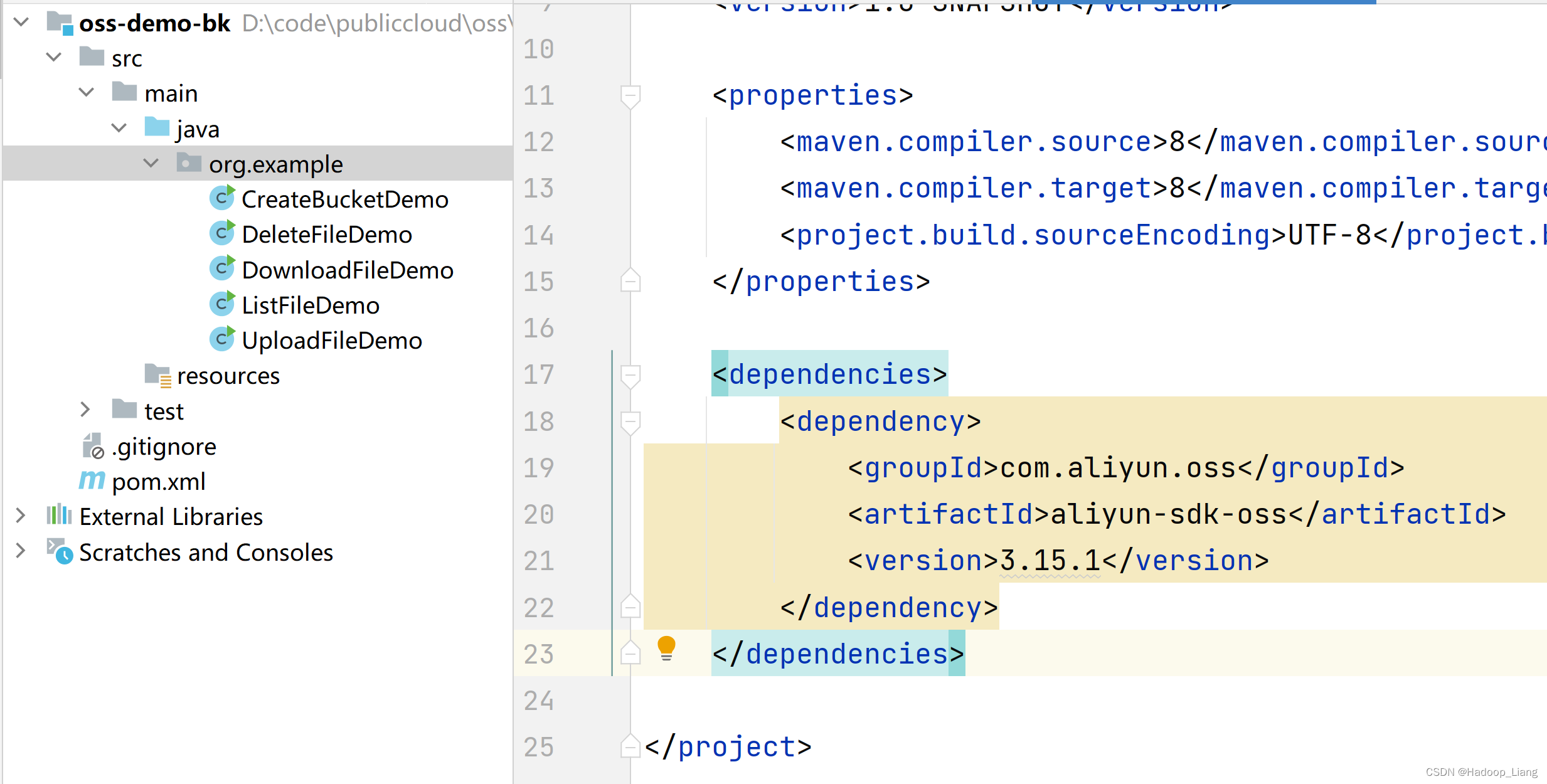Screen dimensions: 1547x784
Task: Expand External Libraries node
Action: 21,516
